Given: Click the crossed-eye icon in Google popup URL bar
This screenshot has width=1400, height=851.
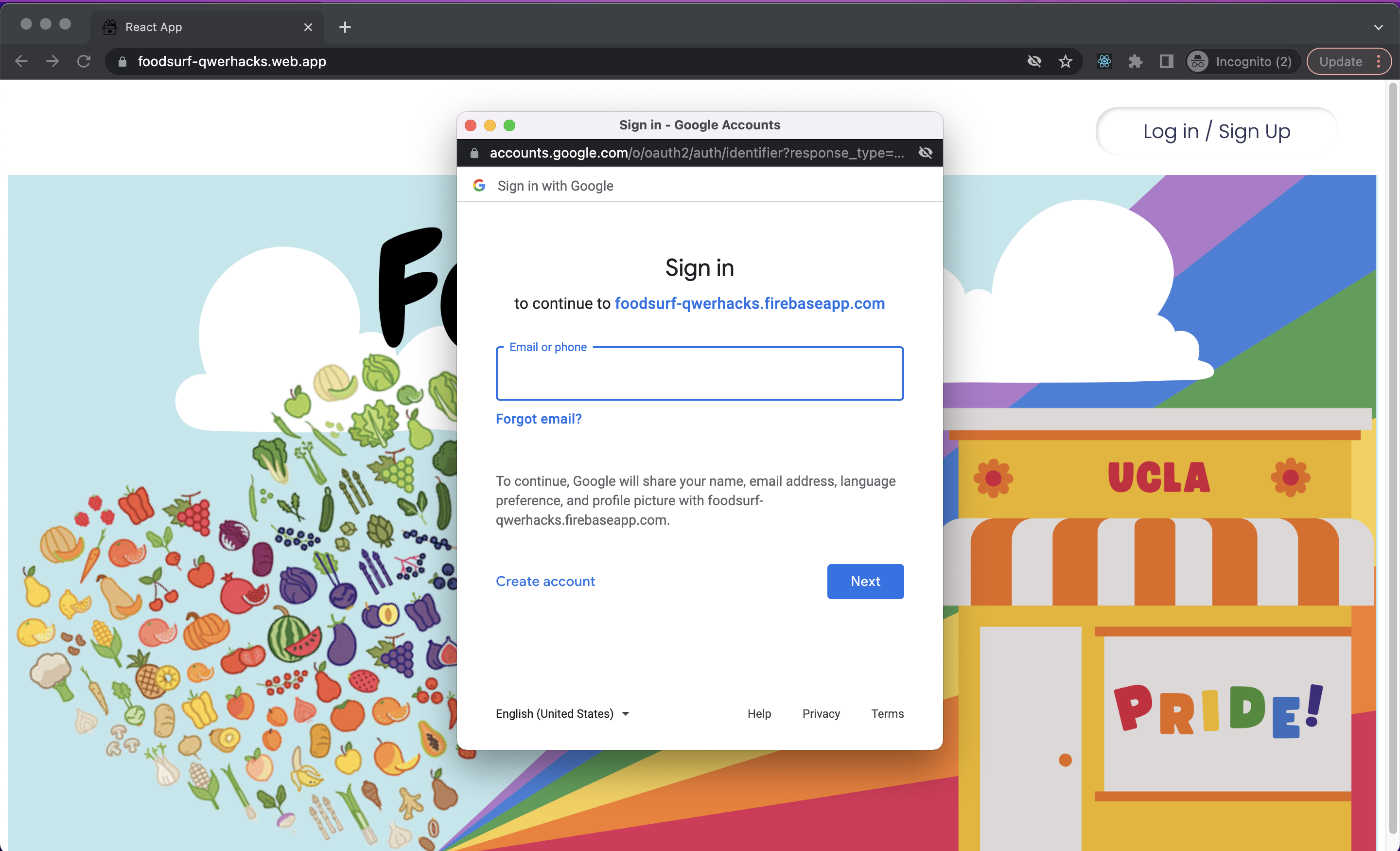Looking at the screenshot, I should click(925, 152).
